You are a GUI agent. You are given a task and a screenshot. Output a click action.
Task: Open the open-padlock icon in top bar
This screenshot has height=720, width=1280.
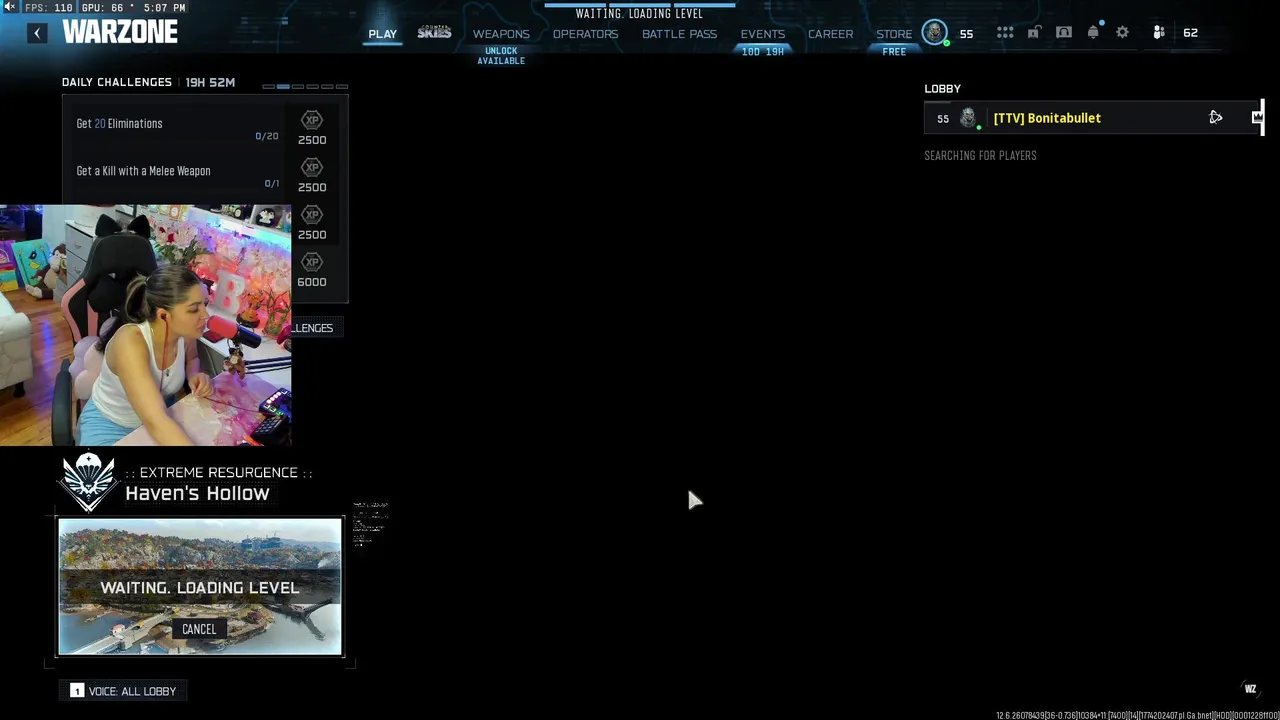point(1034,33)
